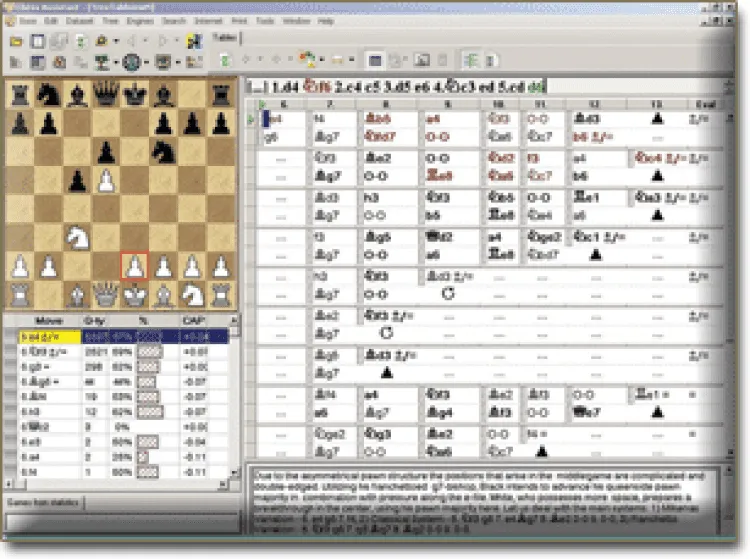Click the white knight on c3

pos(77,238)
